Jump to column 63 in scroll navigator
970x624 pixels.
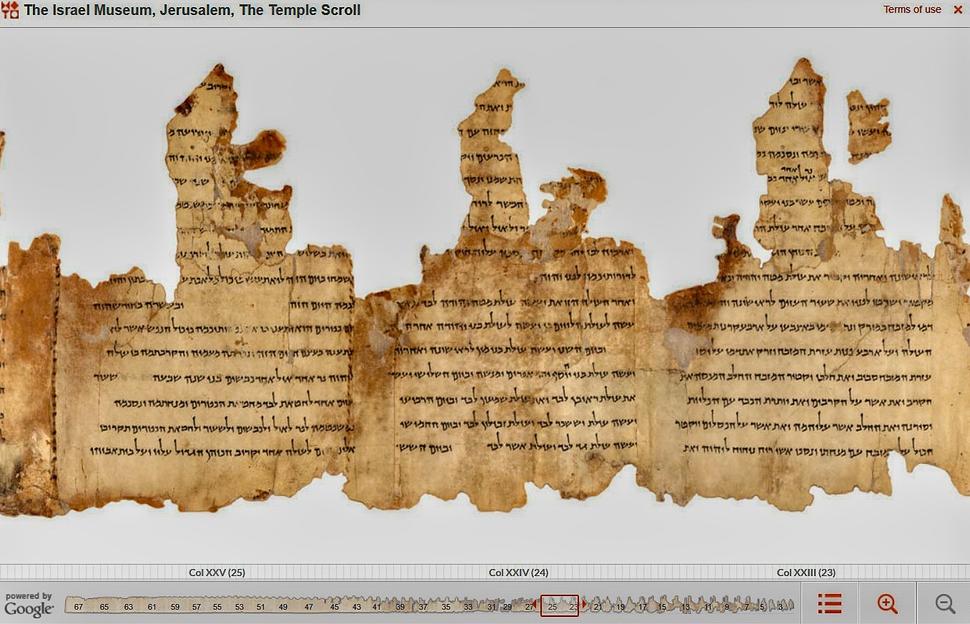[x=128, y=607]
